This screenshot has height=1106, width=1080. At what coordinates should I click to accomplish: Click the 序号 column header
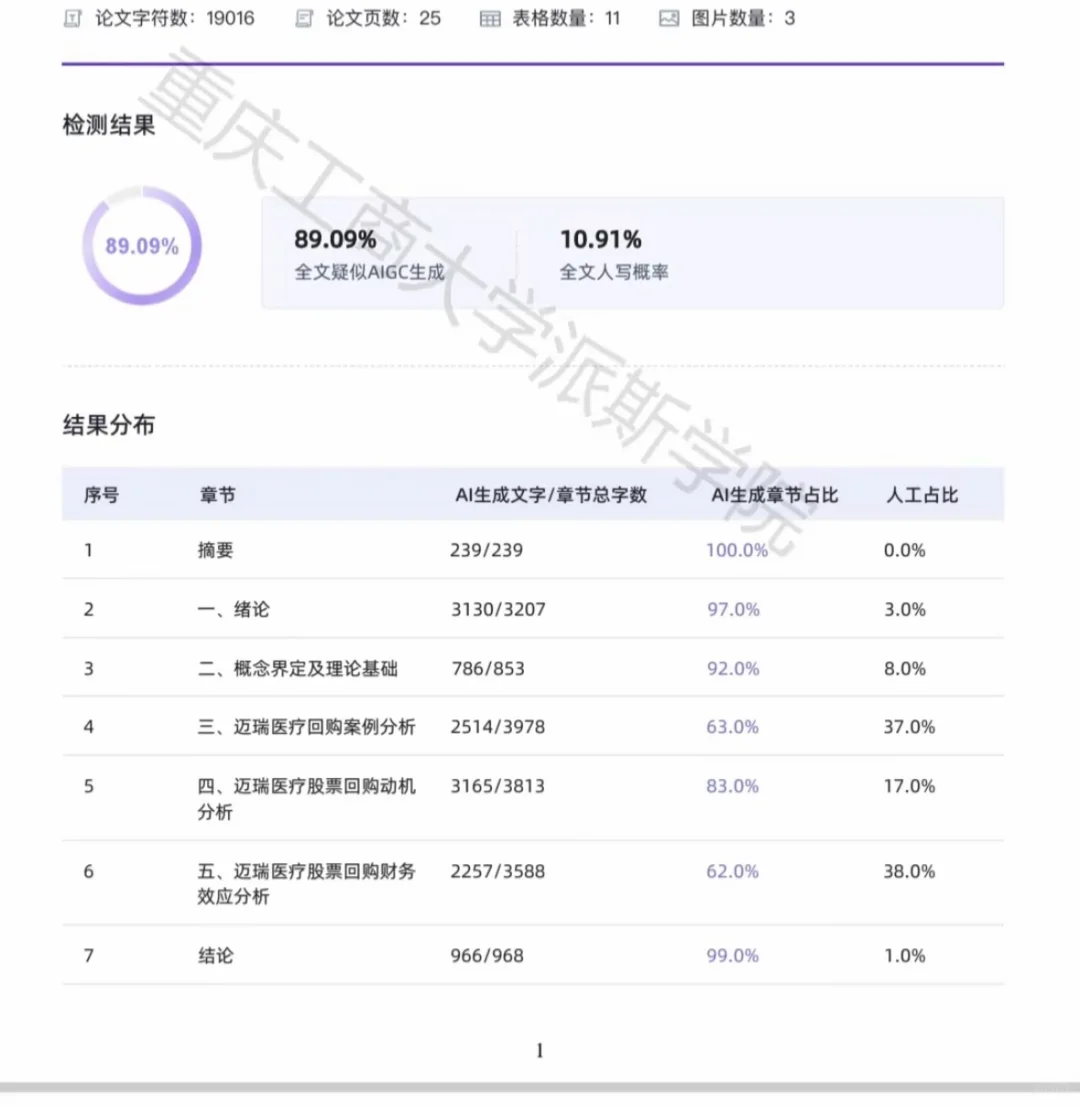click(101, 495)
